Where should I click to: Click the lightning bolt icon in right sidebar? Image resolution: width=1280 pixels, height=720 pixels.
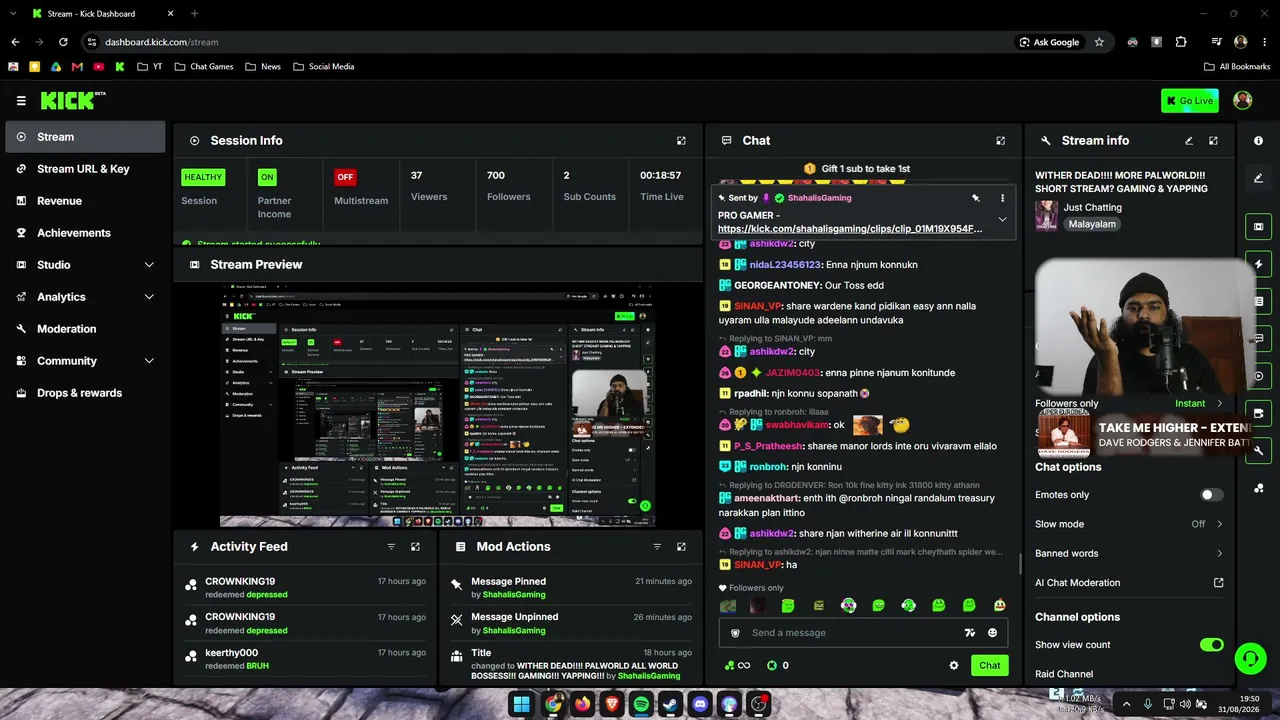click(x=1258, y=264)
